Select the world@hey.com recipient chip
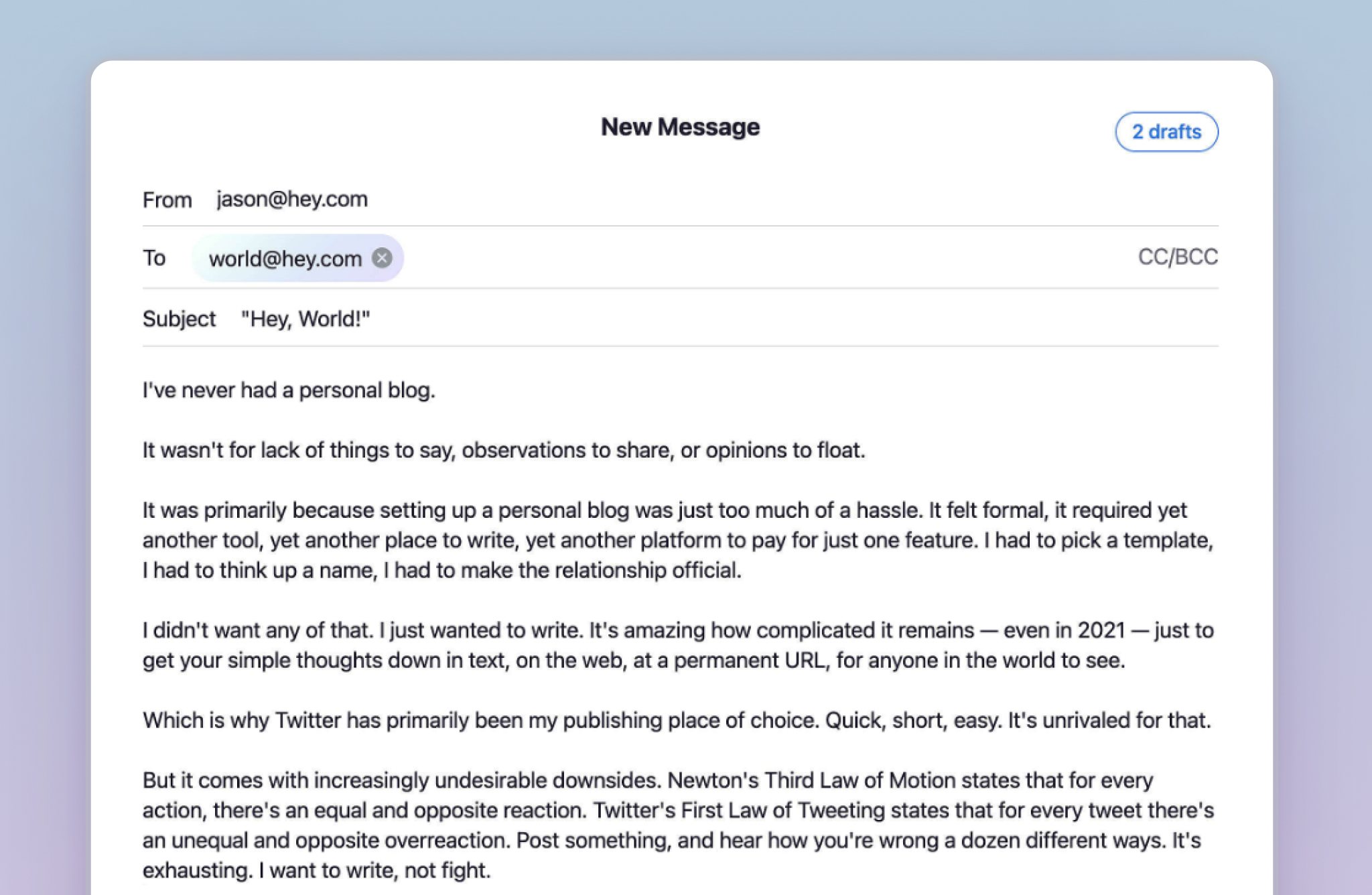1372x895 pixels. click(x=285, y=259)
